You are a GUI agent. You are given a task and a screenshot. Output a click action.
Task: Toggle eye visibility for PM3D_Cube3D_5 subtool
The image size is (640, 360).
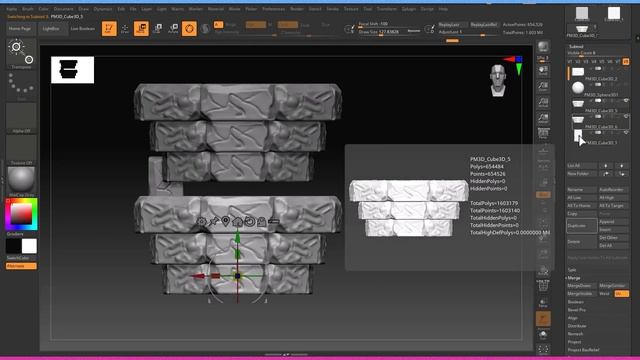point(626,100)
